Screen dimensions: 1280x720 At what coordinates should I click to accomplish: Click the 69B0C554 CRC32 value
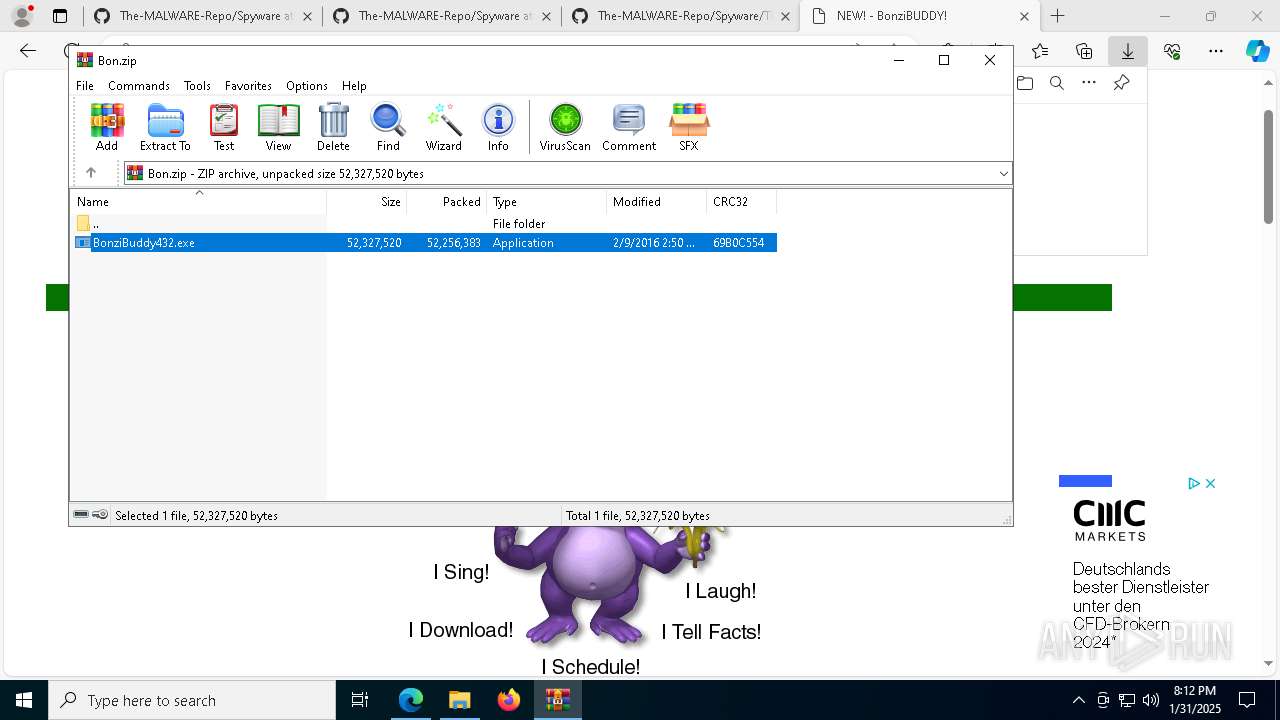(x=738, y=243)
